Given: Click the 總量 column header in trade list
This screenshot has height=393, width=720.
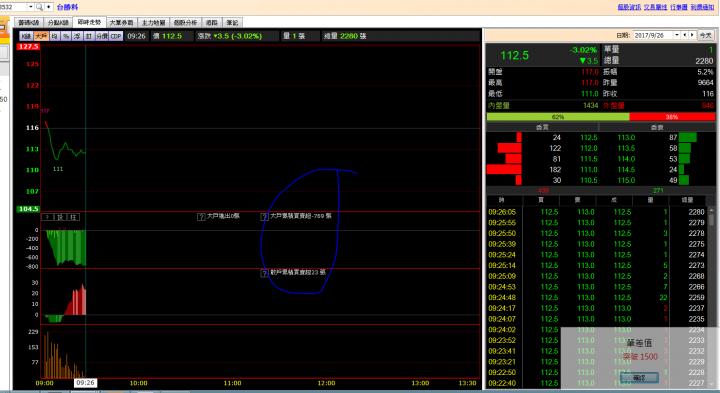Looking at the screenshot, I should coord(687,200).
